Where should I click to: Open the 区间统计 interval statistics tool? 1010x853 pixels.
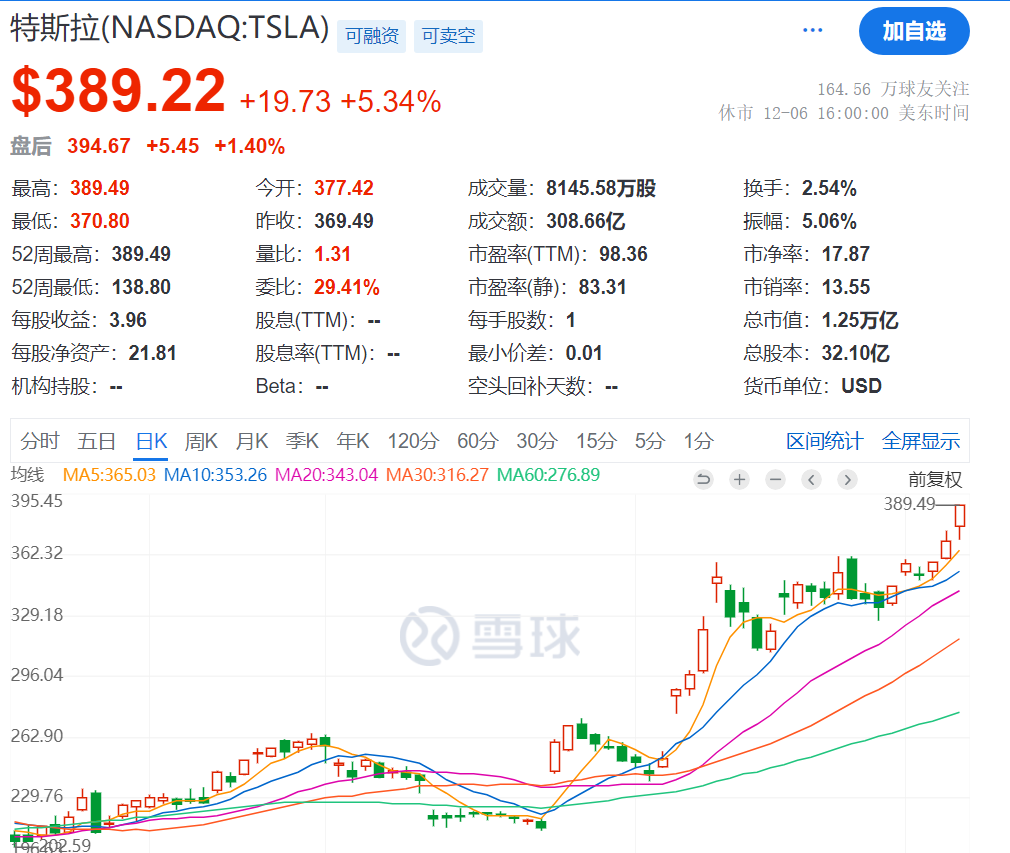[x=824, y=440]
